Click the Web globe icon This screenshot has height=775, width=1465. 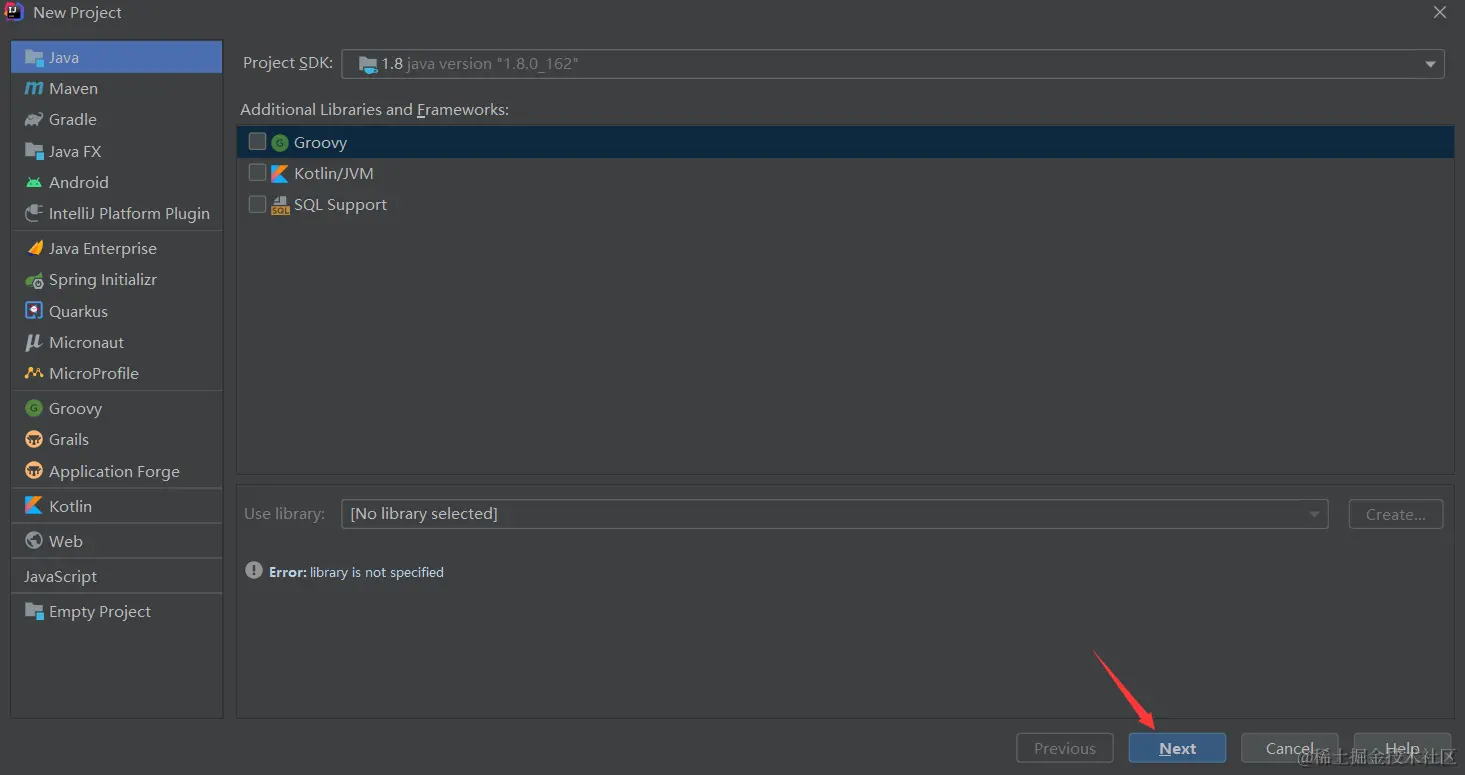coord(34,541)
